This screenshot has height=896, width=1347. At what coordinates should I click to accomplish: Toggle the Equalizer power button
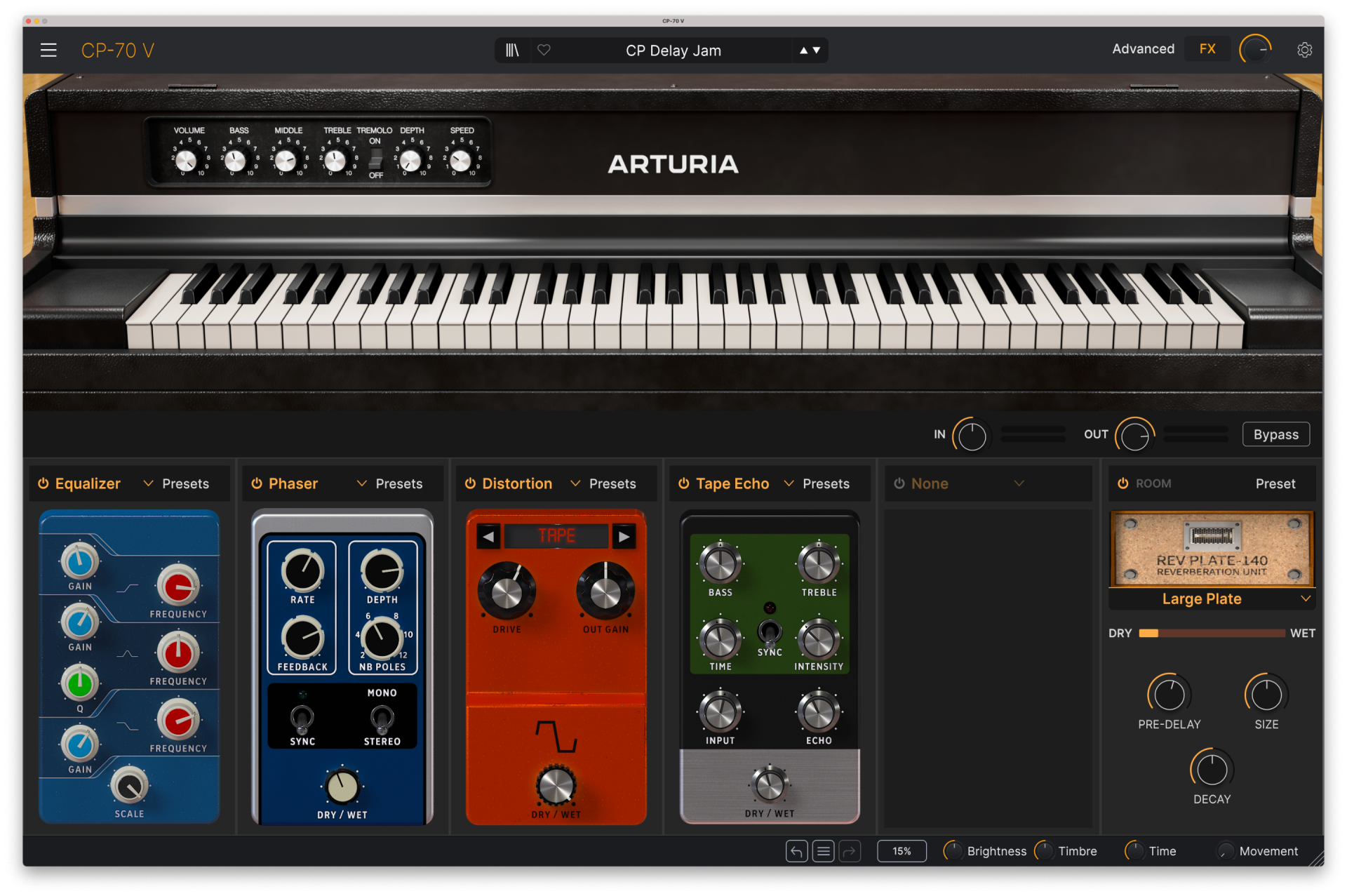43,483
